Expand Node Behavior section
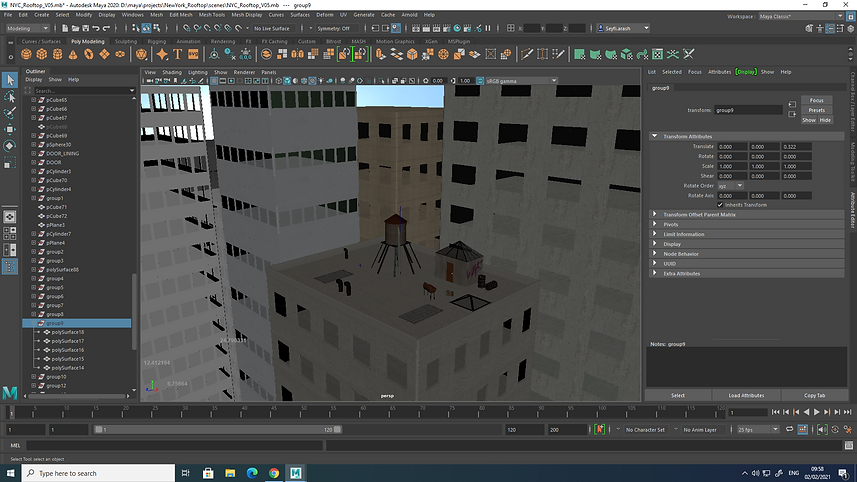The height and width of the screenshot is (482, 857). [654, 254]
